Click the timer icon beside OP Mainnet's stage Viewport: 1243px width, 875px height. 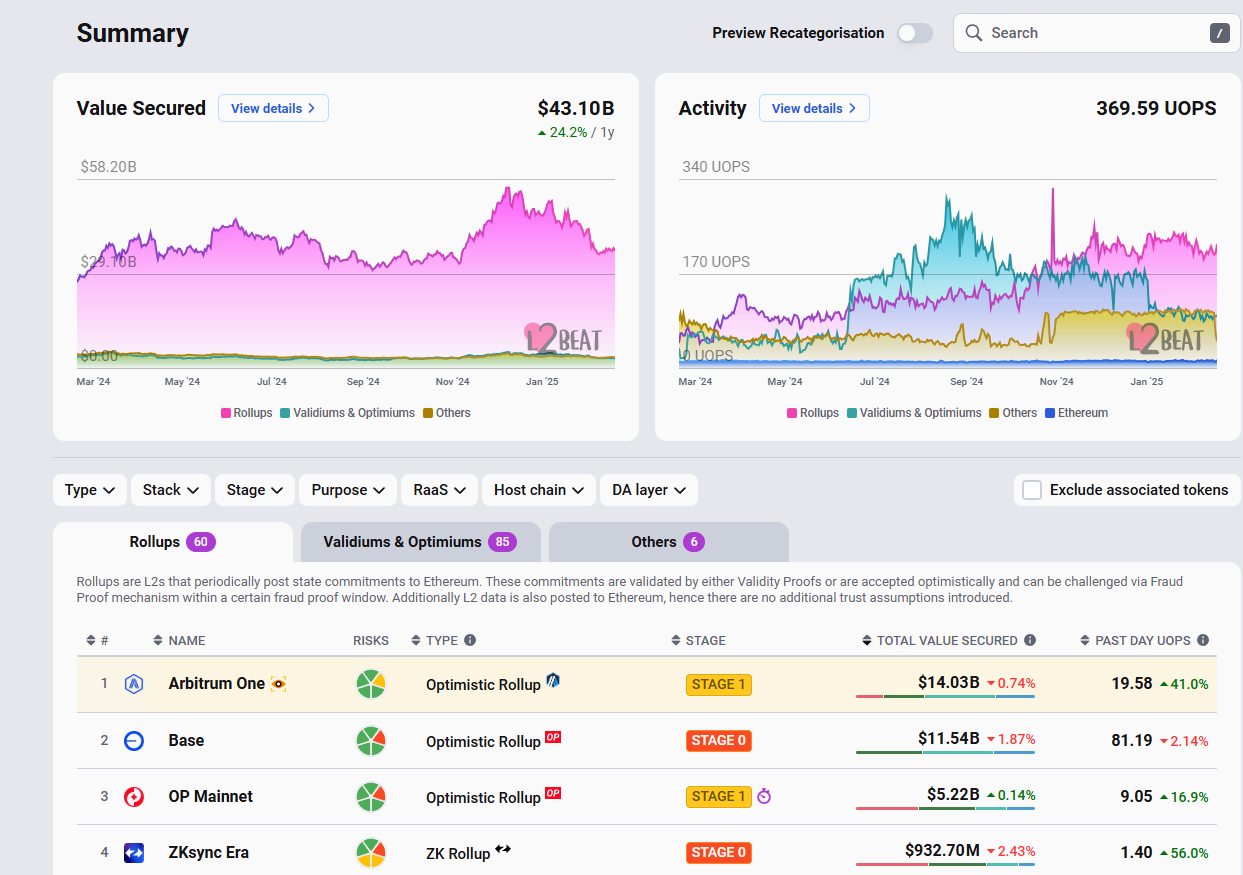click(x=765, y=797)
